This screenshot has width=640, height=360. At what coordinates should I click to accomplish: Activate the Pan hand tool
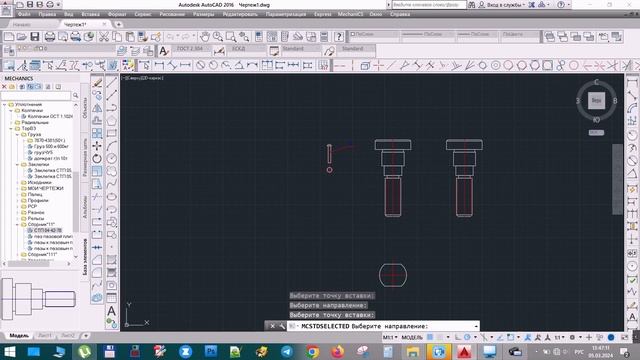(x=205, y=37)
